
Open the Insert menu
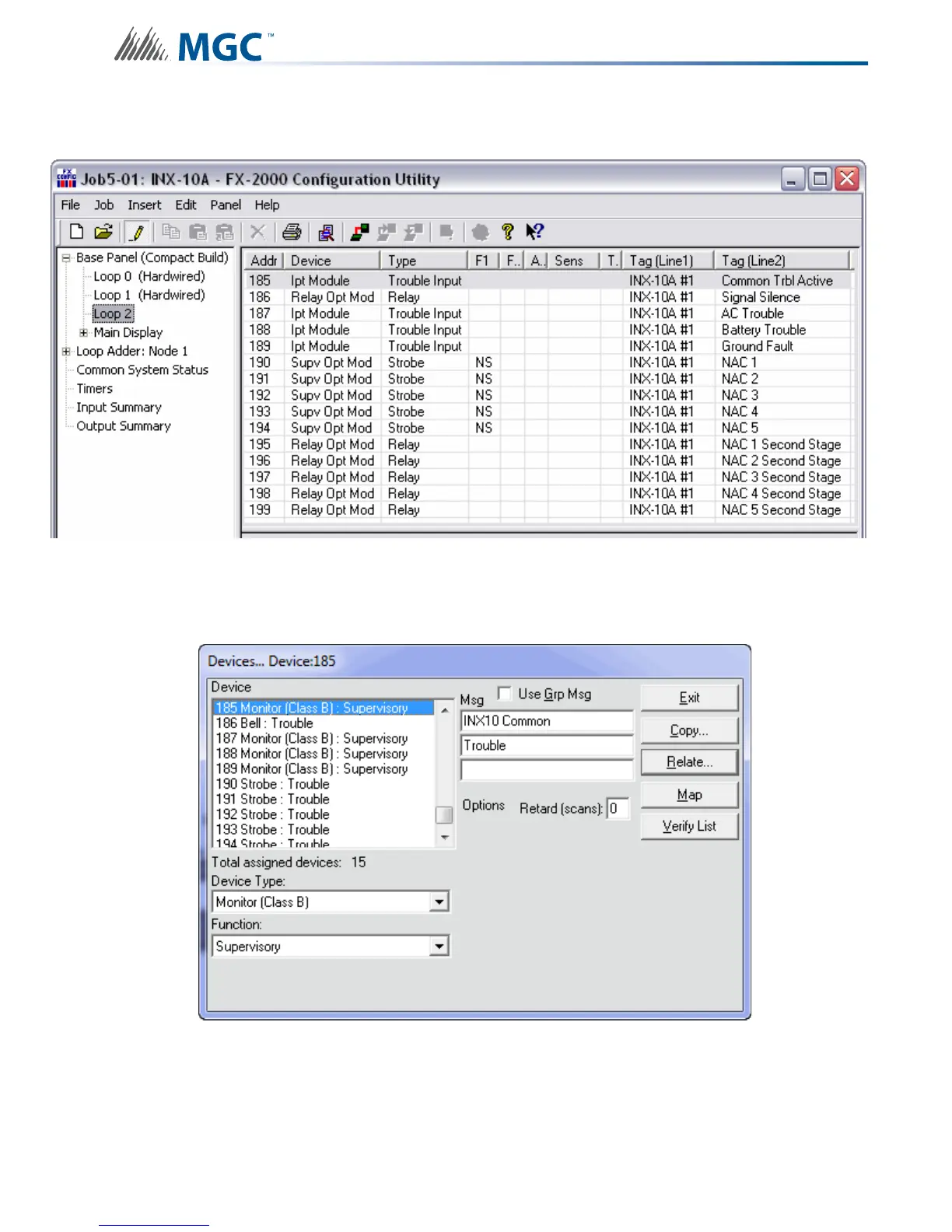pos(145,205)
